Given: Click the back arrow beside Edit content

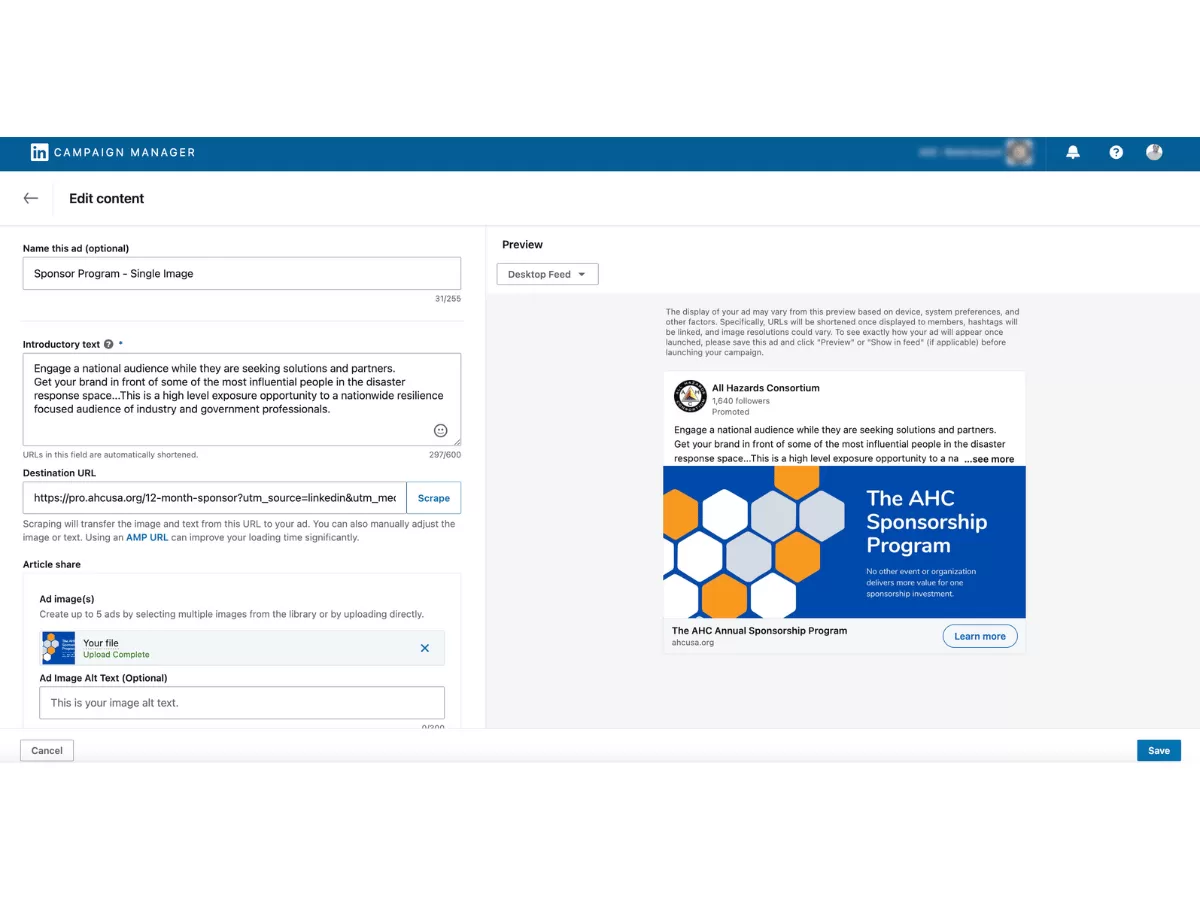Looking at the screenshot, I should (x=31, y=198).
